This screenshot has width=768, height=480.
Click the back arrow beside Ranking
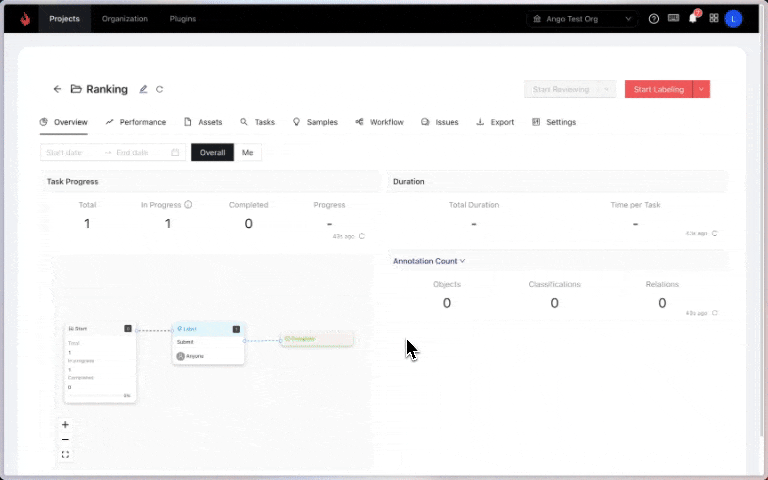coord(57,89)
